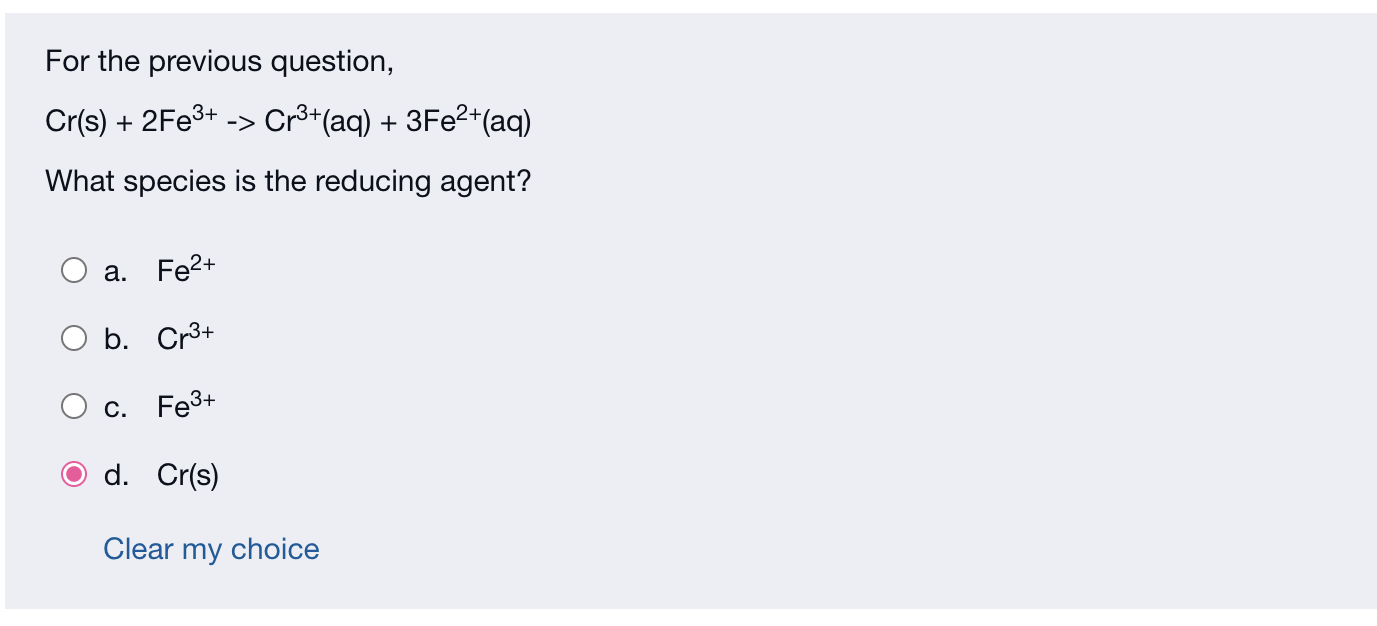Select answer choice a radio button
The image size is (1377, 626).
coord(74,269)
